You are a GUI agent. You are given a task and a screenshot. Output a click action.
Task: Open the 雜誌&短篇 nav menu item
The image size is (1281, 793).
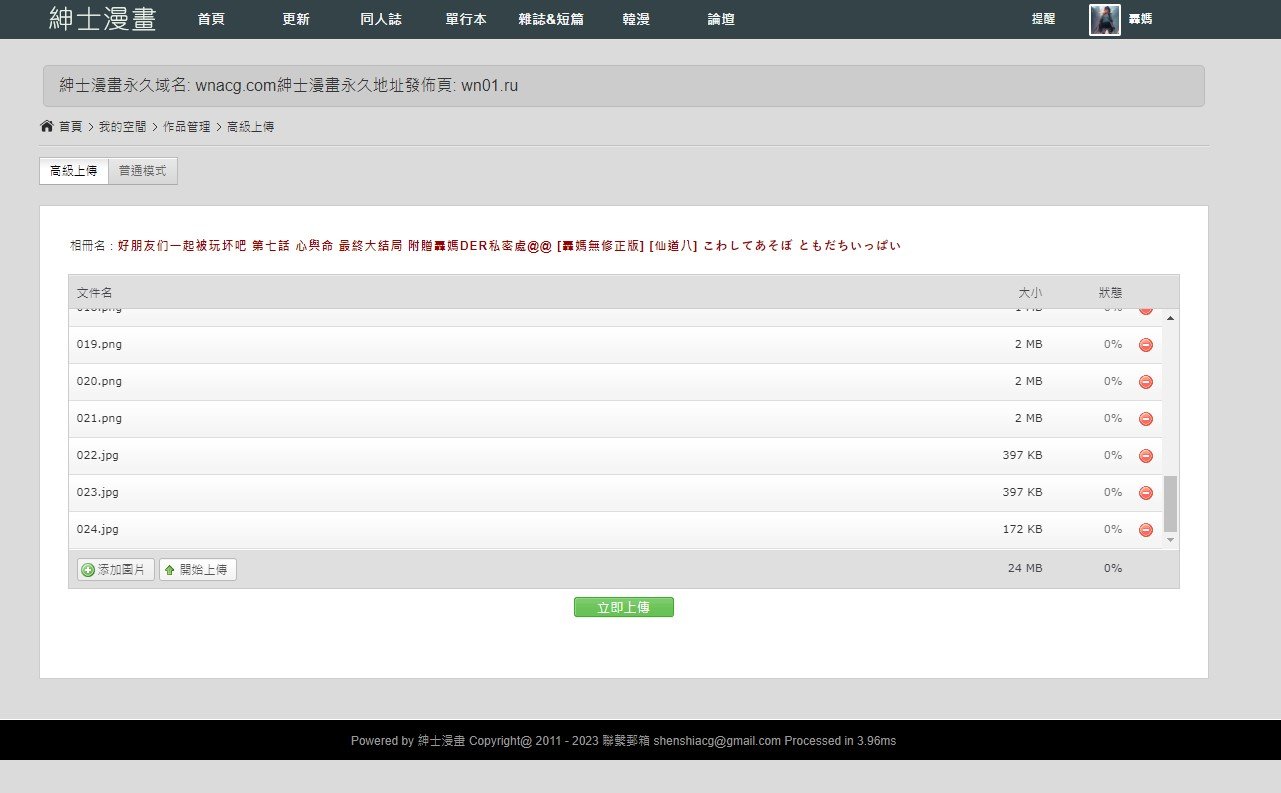(551, 19)
